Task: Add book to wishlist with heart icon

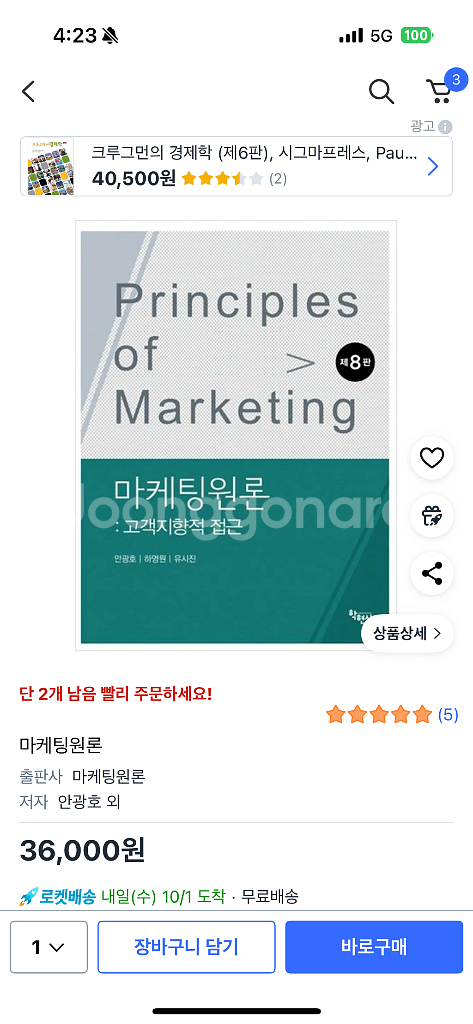Action: pyautogui.click(x=432, y=458)
